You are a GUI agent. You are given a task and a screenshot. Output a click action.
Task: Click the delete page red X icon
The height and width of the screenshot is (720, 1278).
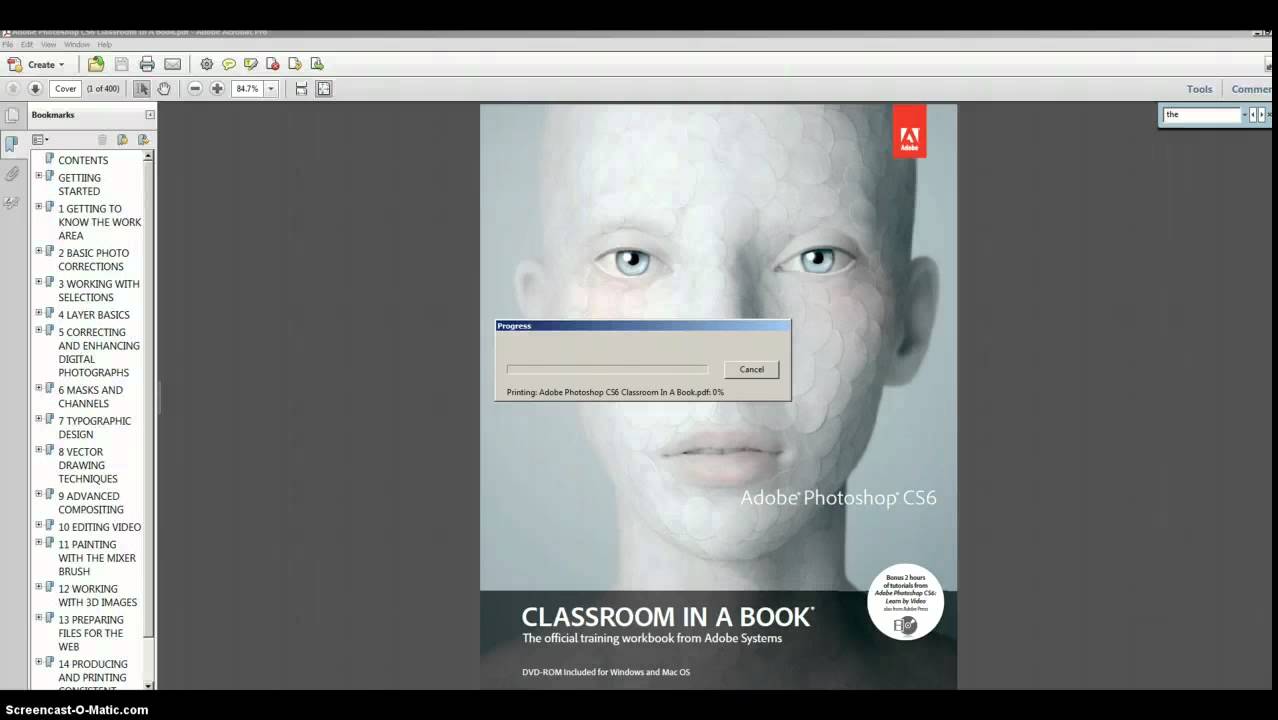(273, 64)
